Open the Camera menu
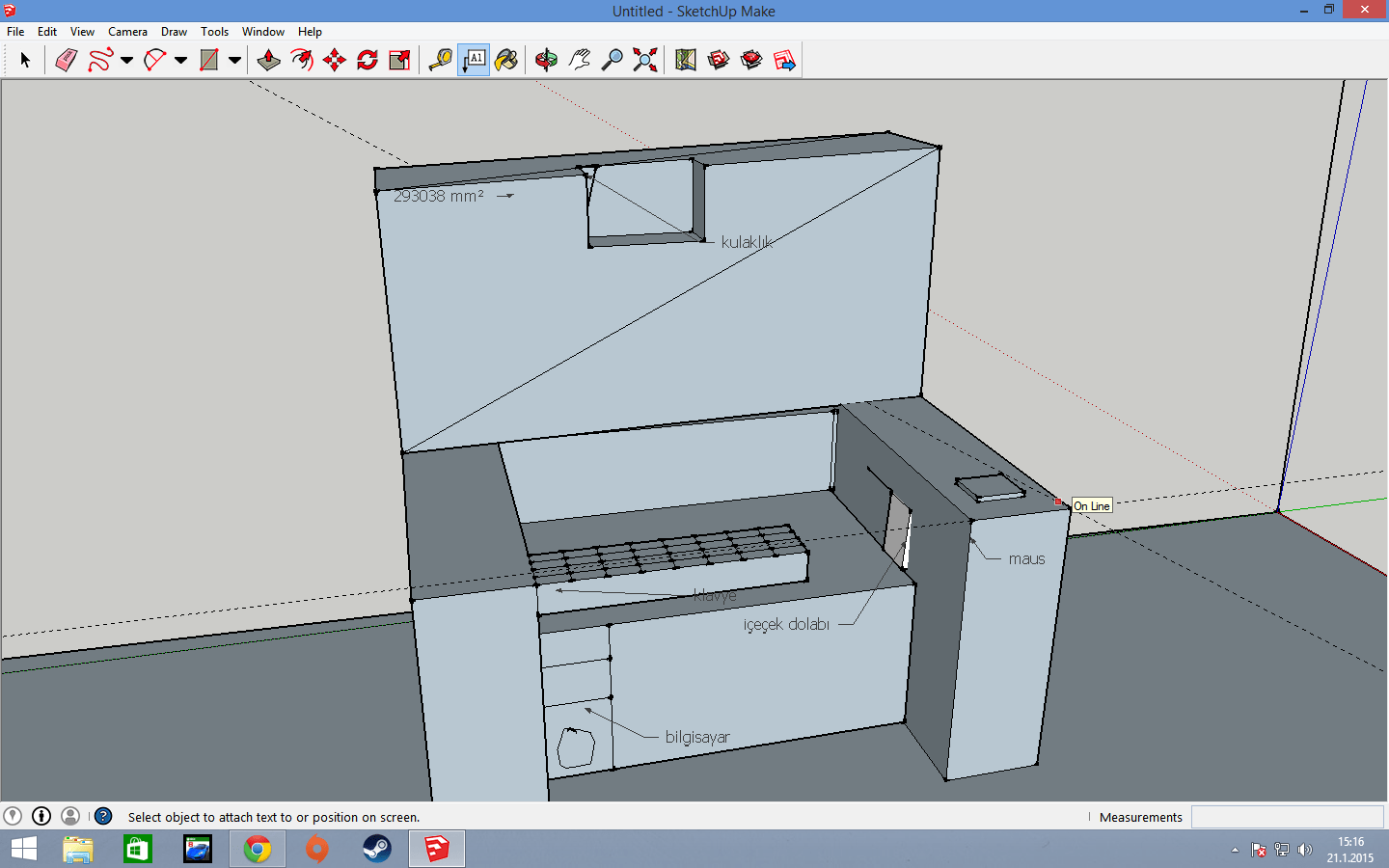Screen dimensions: 1389x868 pyautogui.click(x=127, y=32)
